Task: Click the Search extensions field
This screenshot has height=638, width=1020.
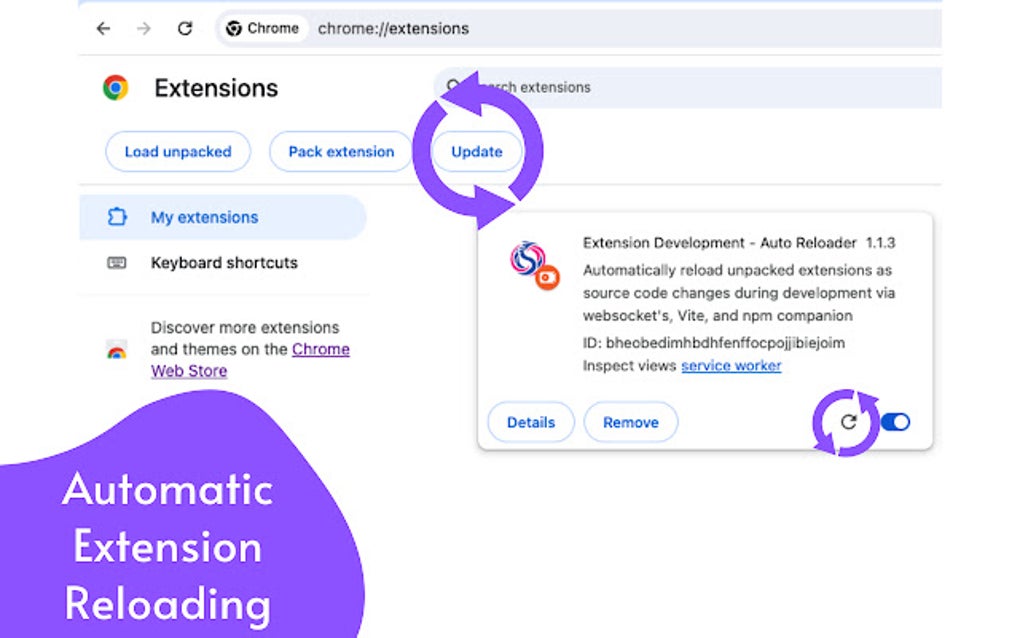Action: (x=688, y=87)
